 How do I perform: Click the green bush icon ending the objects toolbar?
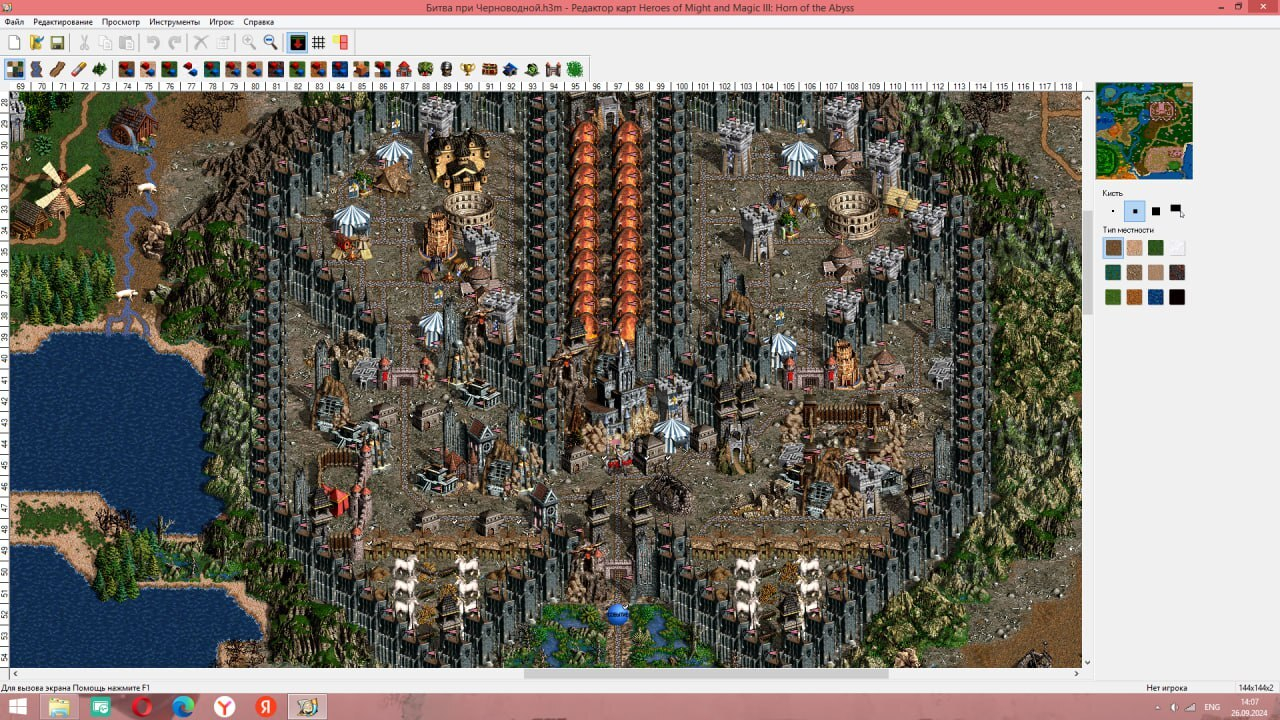click(575, 69)
